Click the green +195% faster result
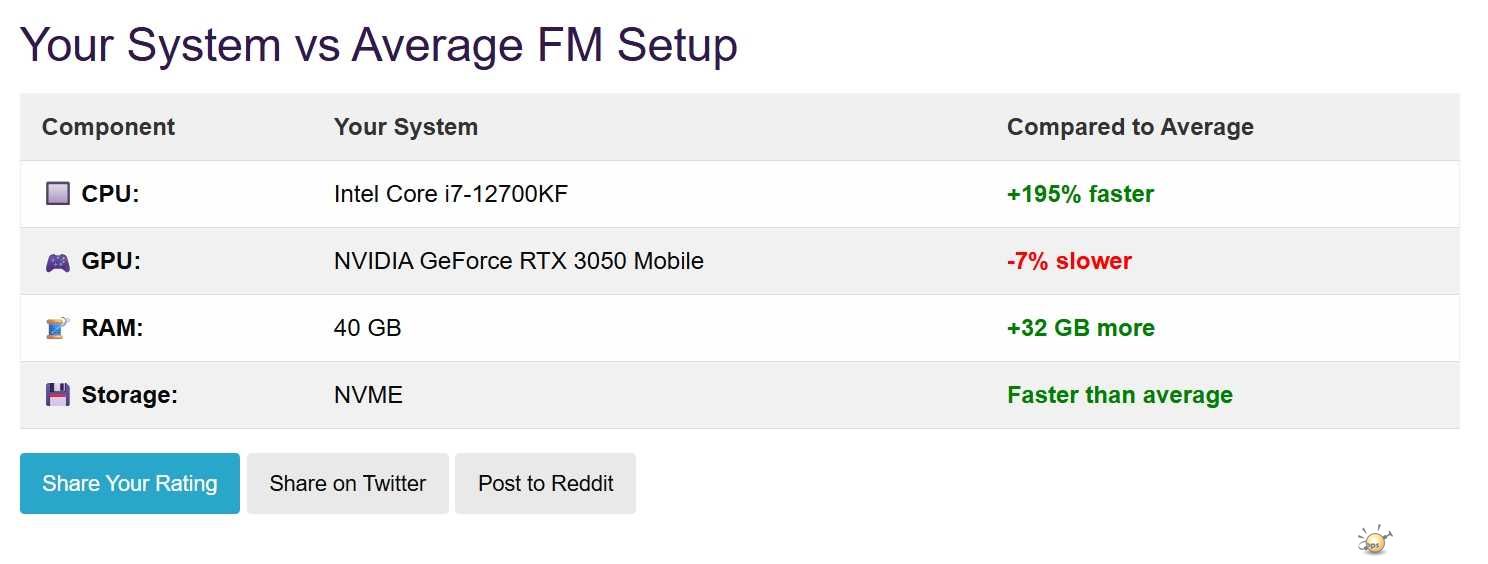The height and width of the screenshot is (564, 1488). (1080, 194)
